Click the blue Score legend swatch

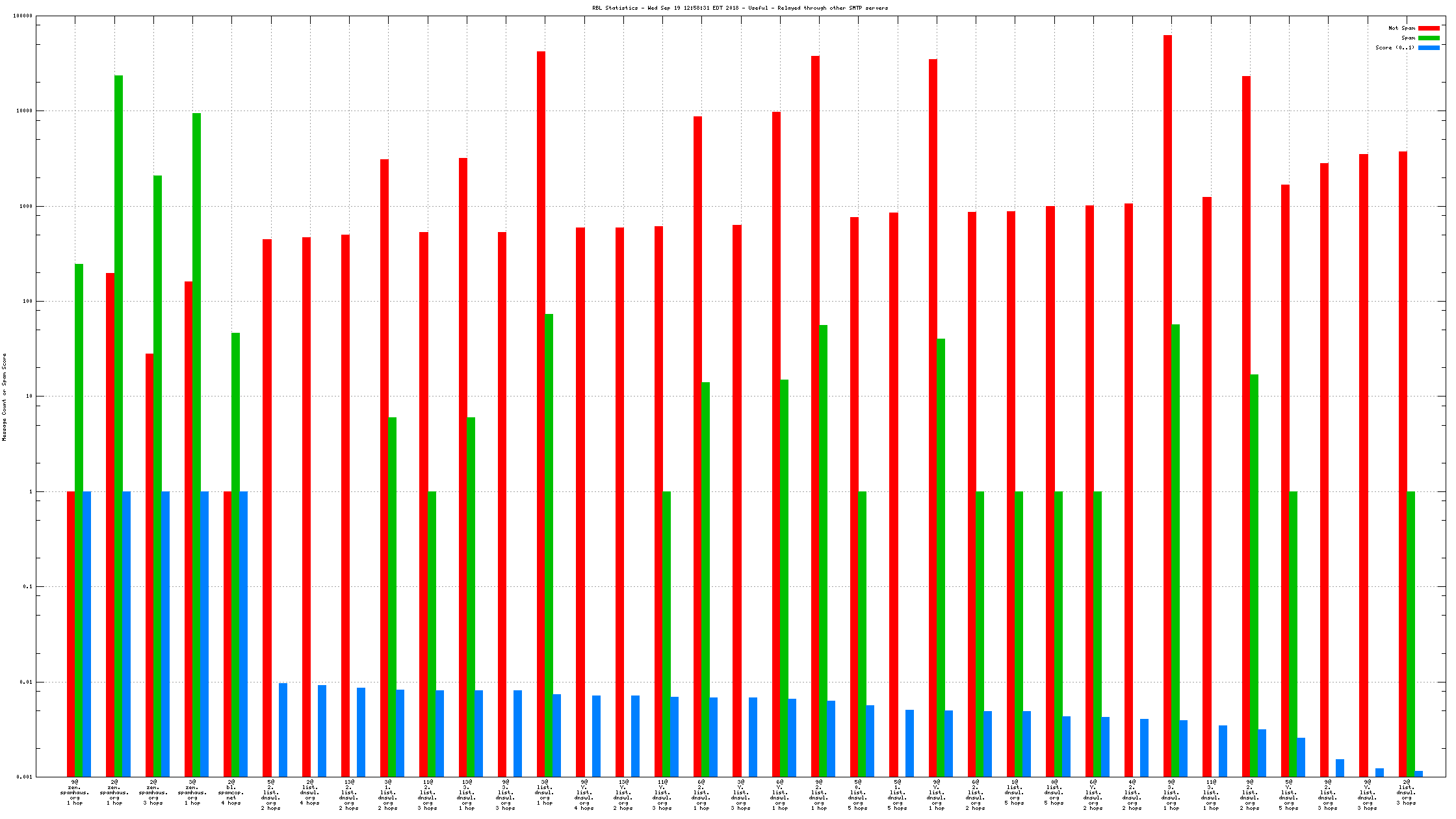pyautogui.click(x=1429, y=48)
